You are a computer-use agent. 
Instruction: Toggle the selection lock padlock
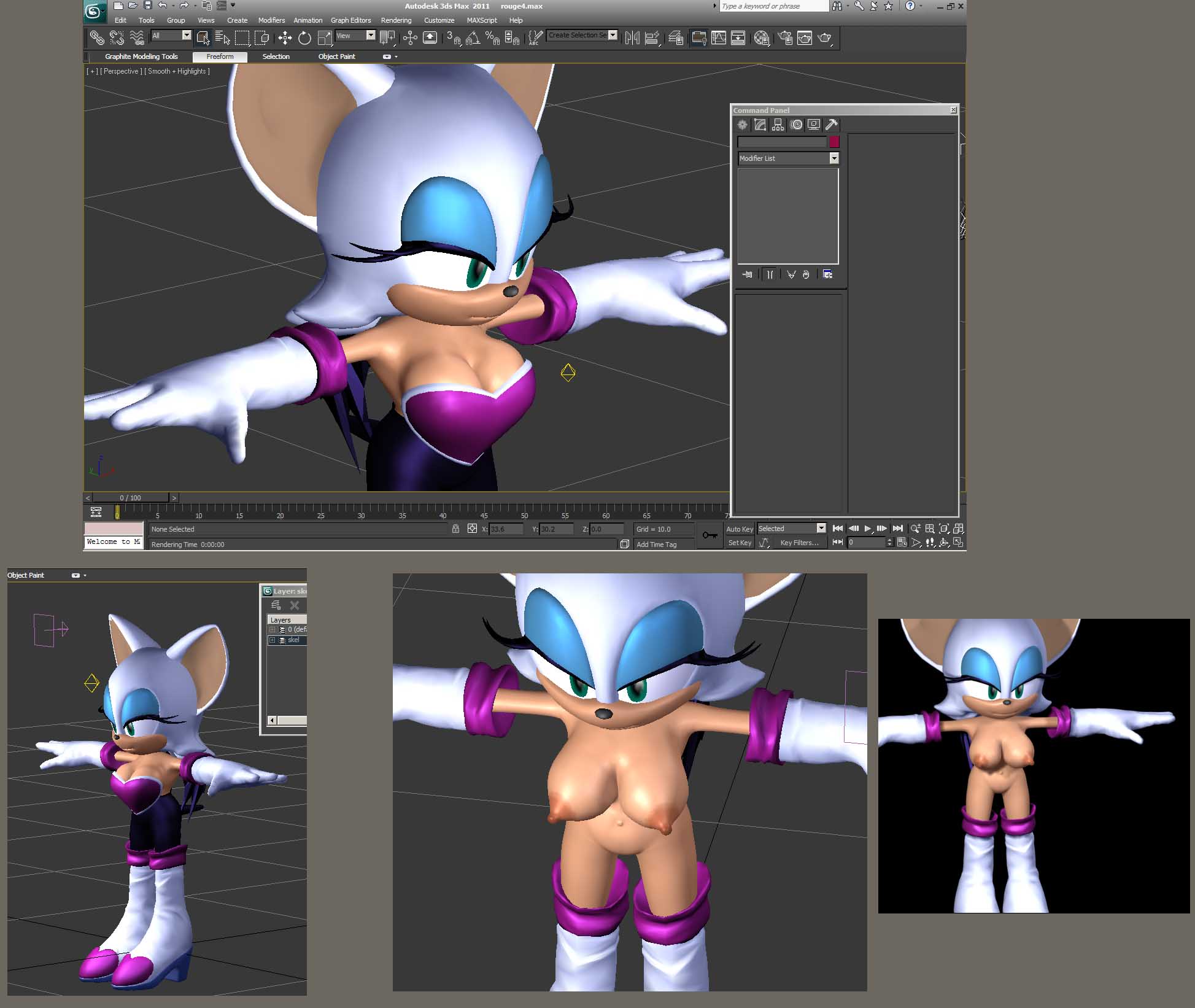pos(455,529)
